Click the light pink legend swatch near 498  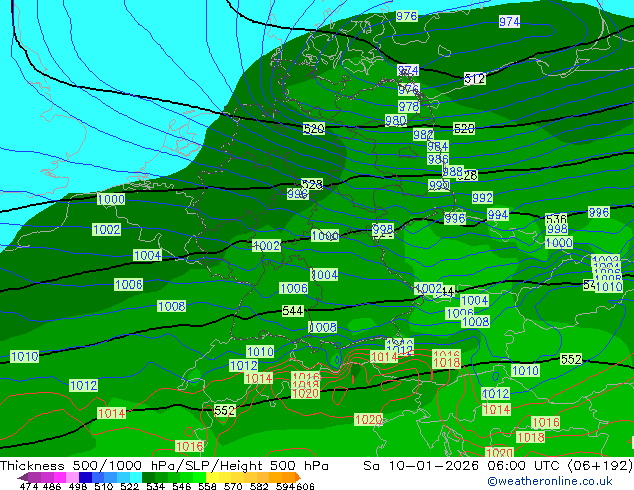72,477
